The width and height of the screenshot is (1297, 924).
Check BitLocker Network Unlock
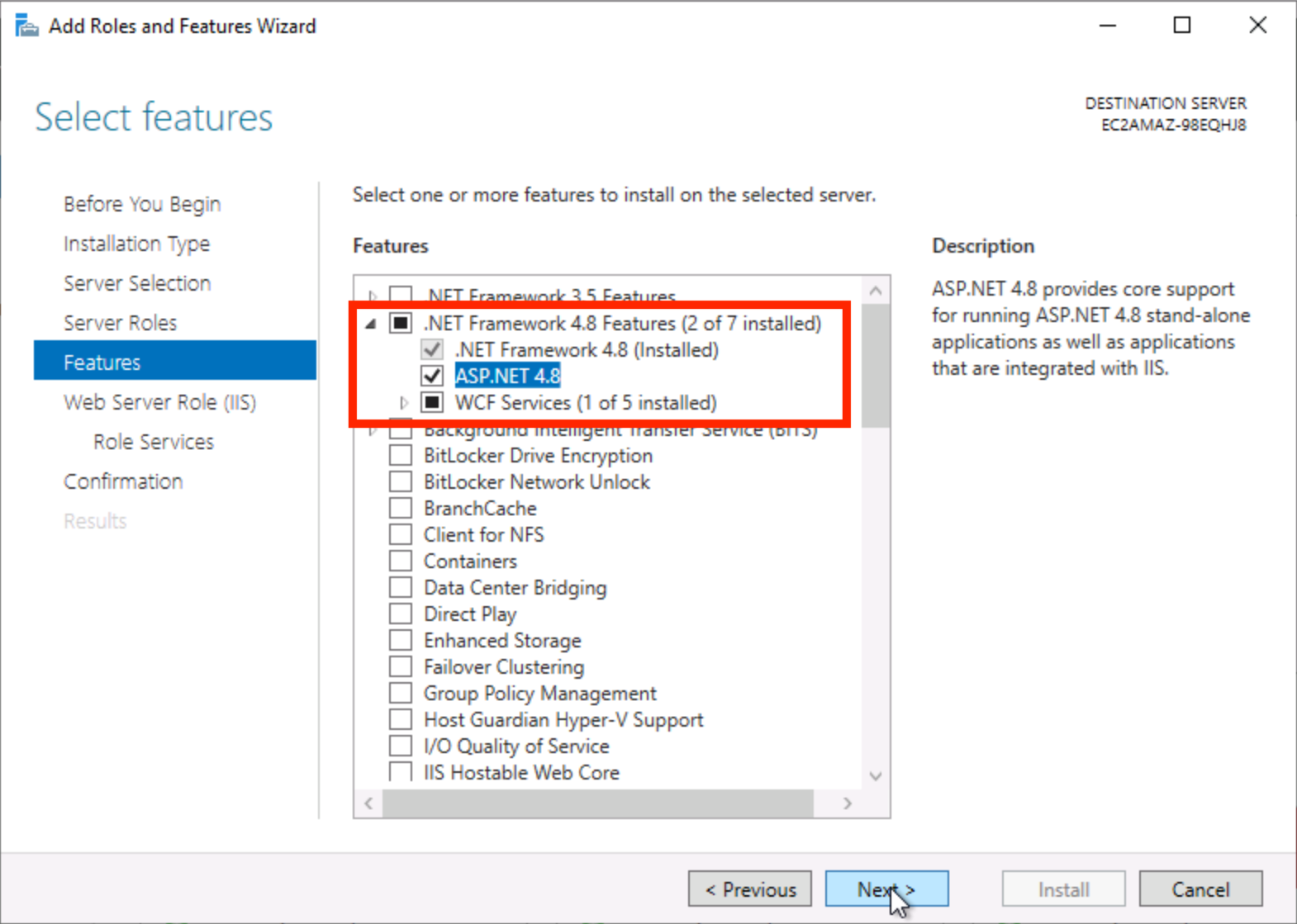[401, 481]
